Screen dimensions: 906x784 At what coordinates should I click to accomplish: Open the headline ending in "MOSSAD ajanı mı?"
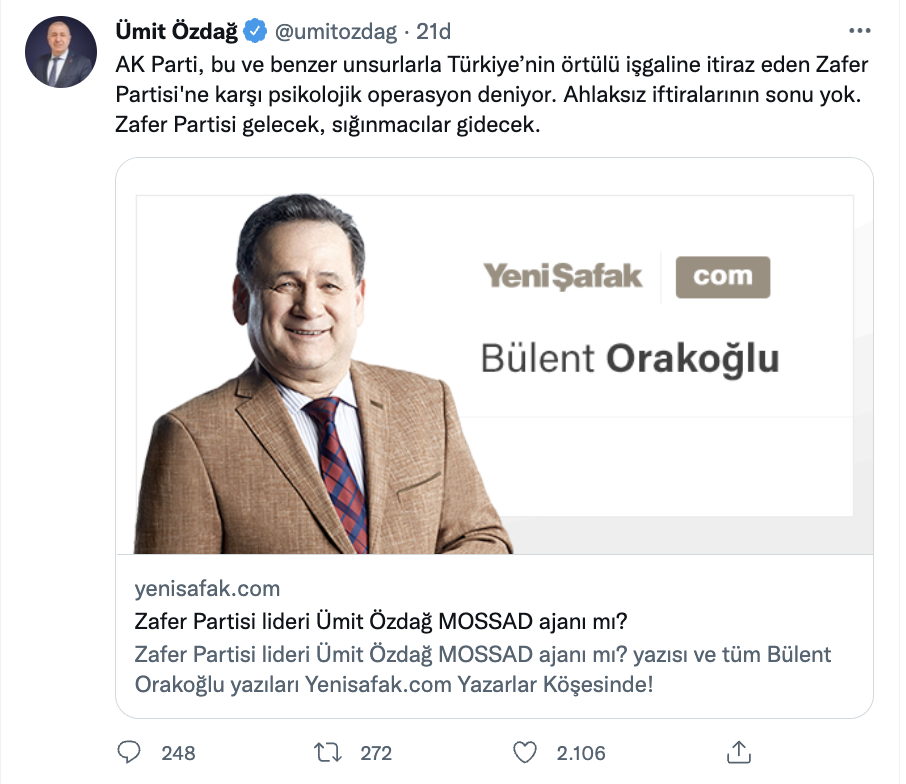[x=381, y=621]
